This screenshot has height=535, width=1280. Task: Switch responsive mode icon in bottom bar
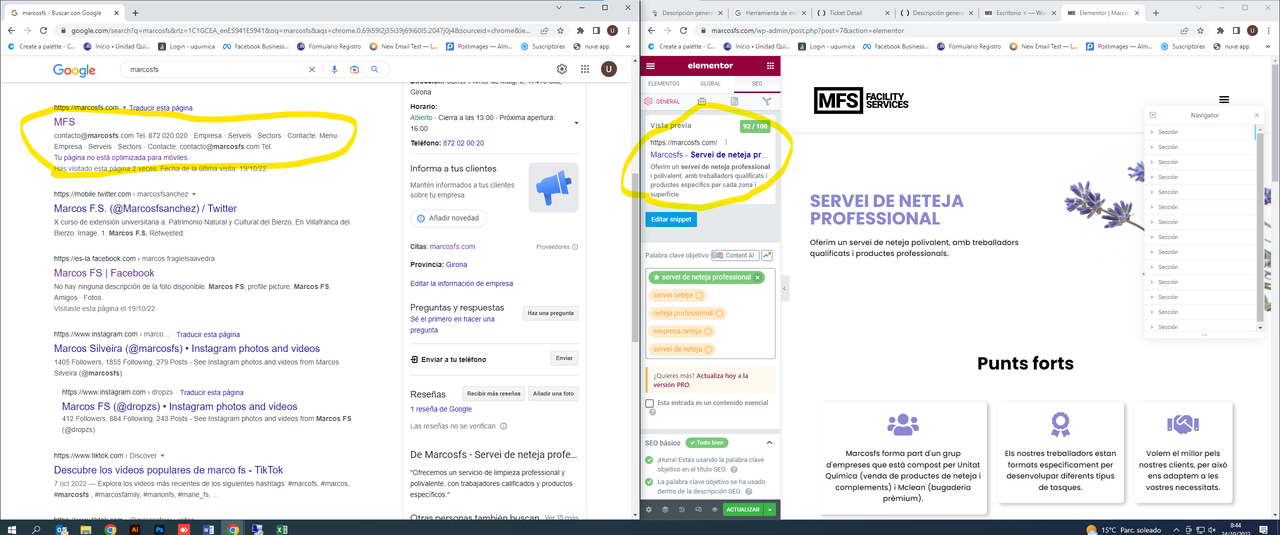point(698,510)
